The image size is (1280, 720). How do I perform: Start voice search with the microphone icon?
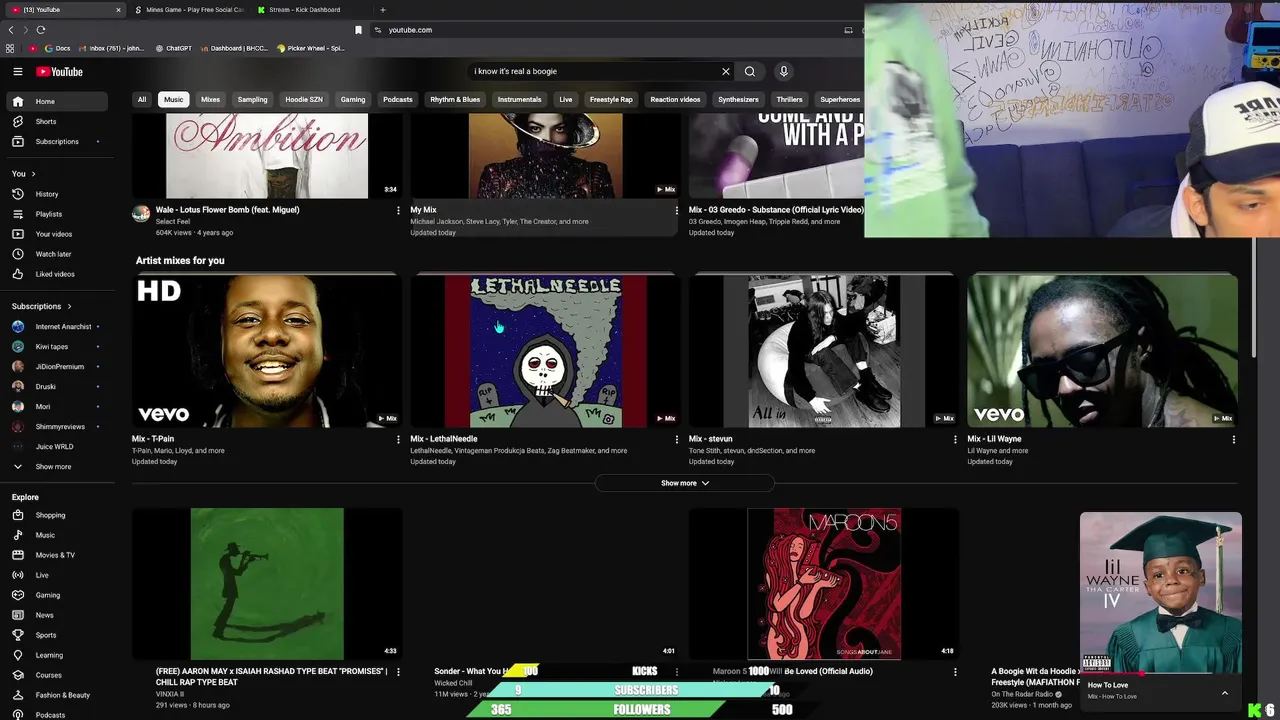784,71
